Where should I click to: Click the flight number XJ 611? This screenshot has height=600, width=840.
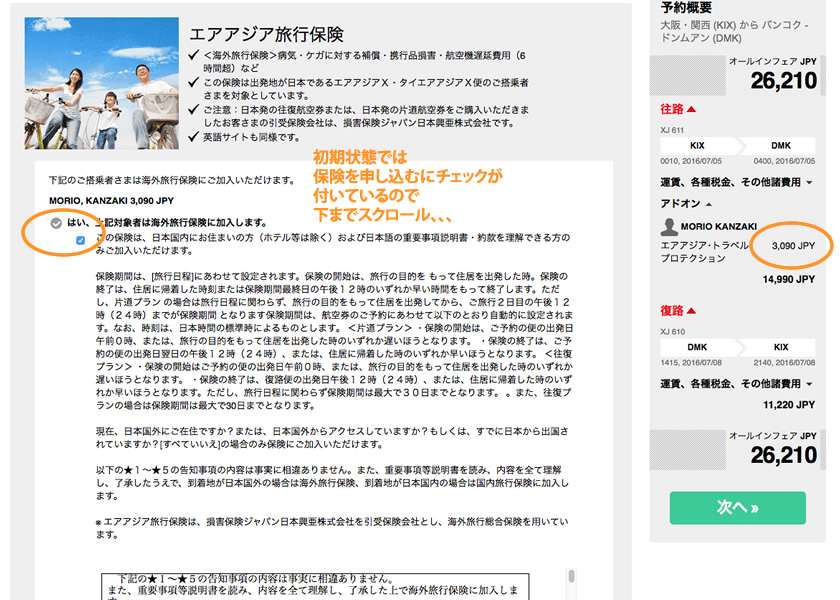pyautogui.click(x=672, y=130)
